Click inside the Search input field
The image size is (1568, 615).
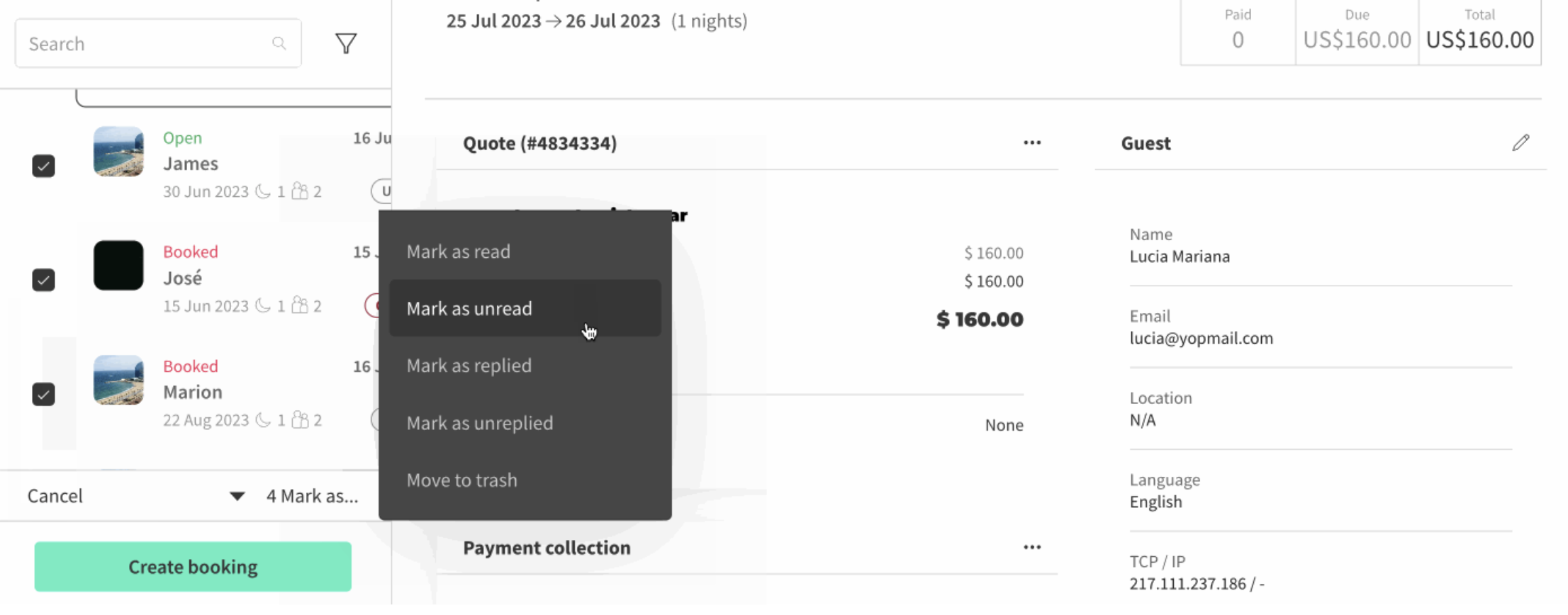pyautogui.click(x=142, y=43)
